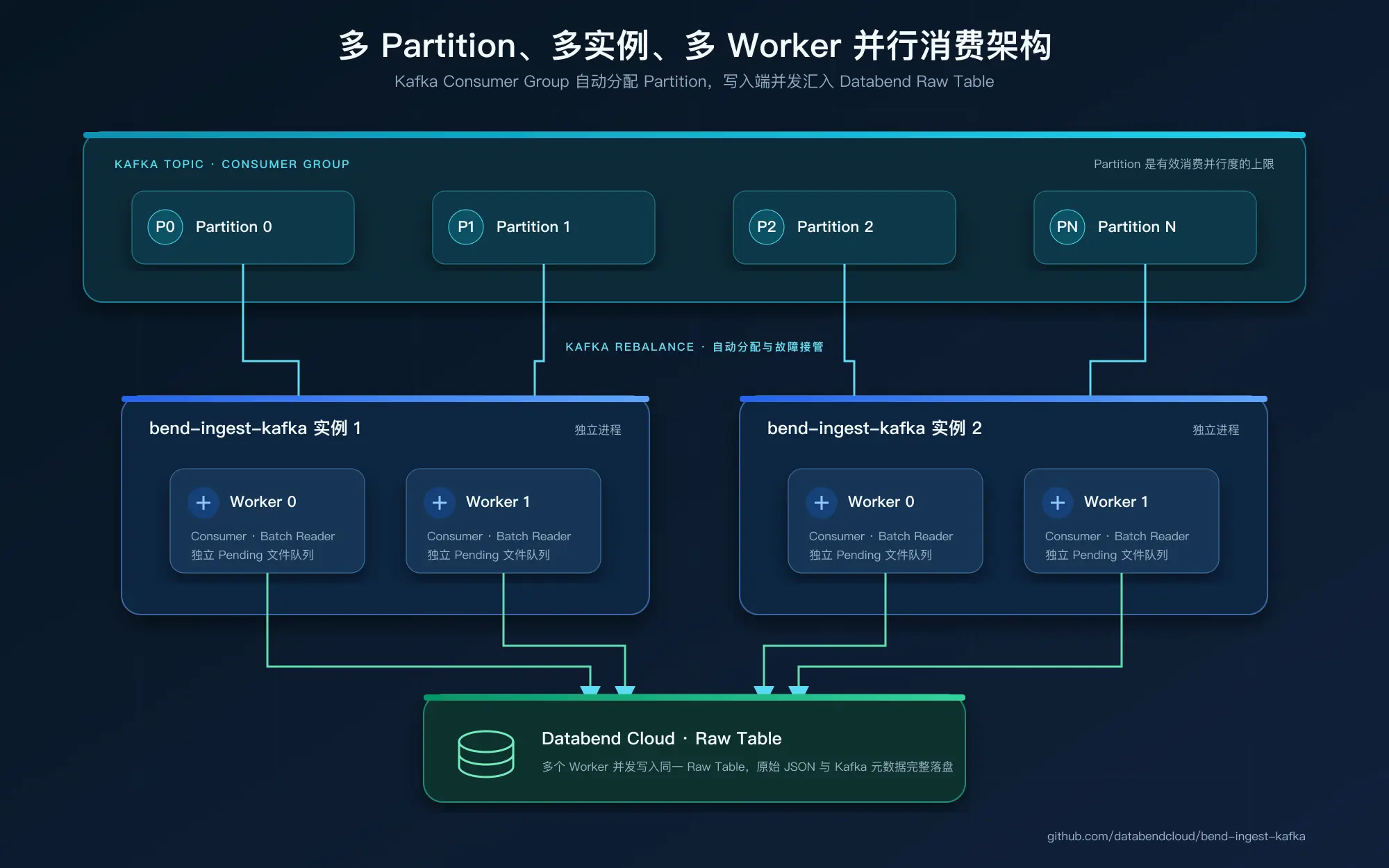Click the subtitle starting with 'Kafka Consumer Group'

point(694,81)
